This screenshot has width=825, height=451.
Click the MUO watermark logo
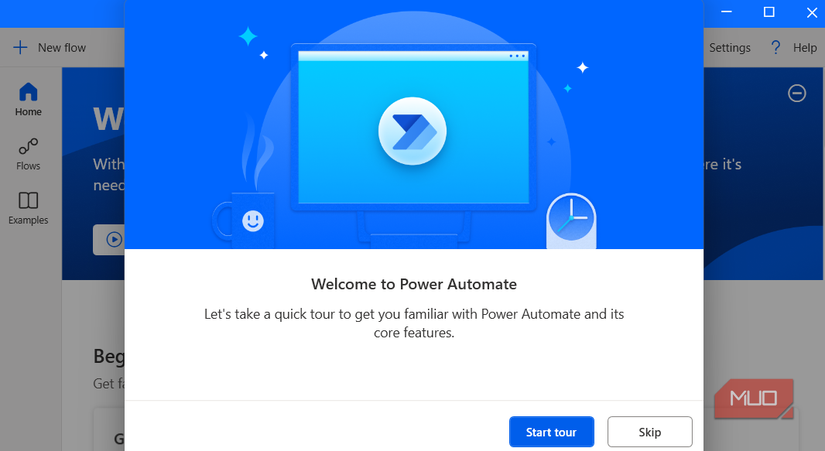[754, 398]
